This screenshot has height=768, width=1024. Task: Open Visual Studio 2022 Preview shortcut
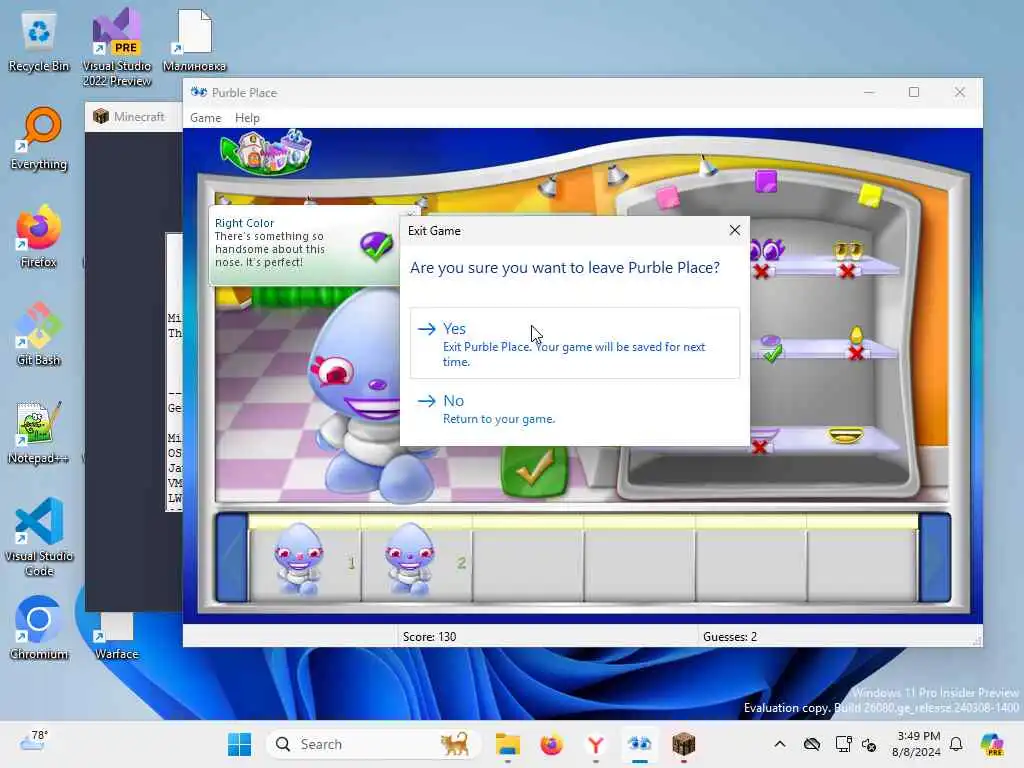pos(117,47)
